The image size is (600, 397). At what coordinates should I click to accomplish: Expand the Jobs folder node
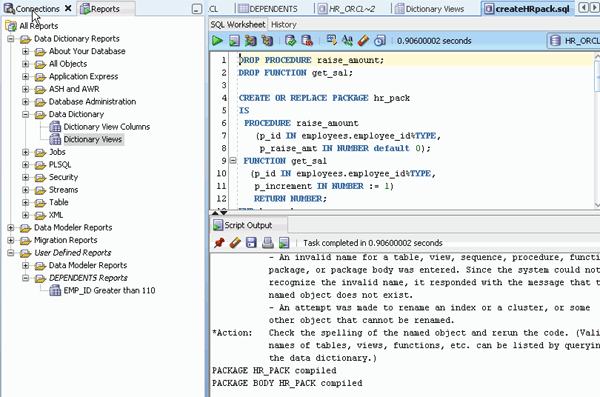tap(25, 152)
